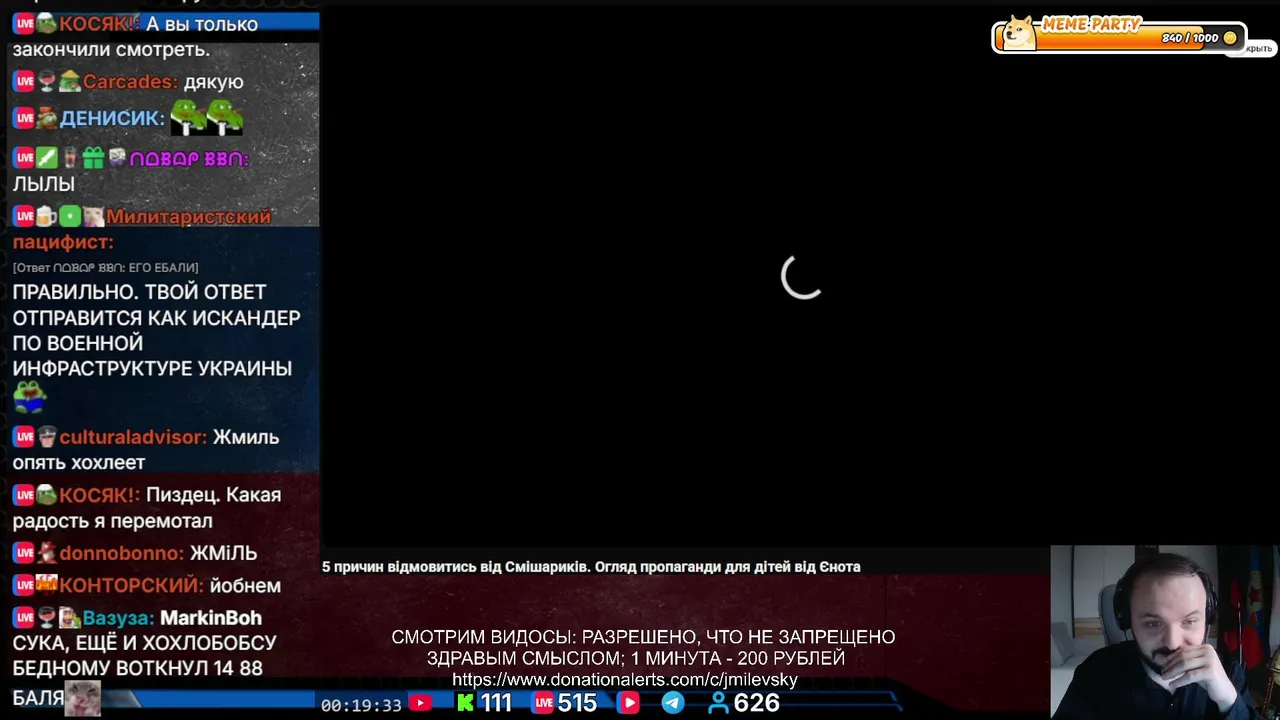Viewport: 1280px width, 720px height.
Task: Click the streamer webcam feed
Action: (1165, 632)
